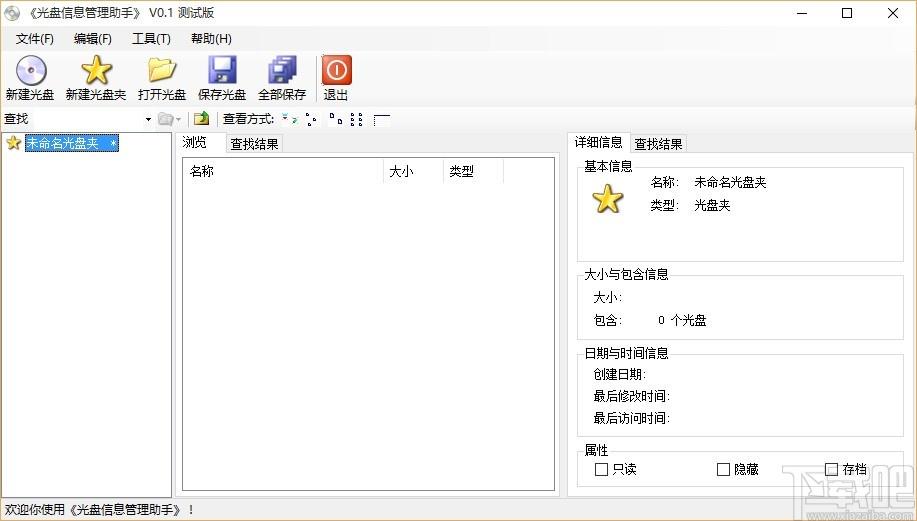917x521 pixels.
Task: Click the star icon in the tree
Action: 13,143
